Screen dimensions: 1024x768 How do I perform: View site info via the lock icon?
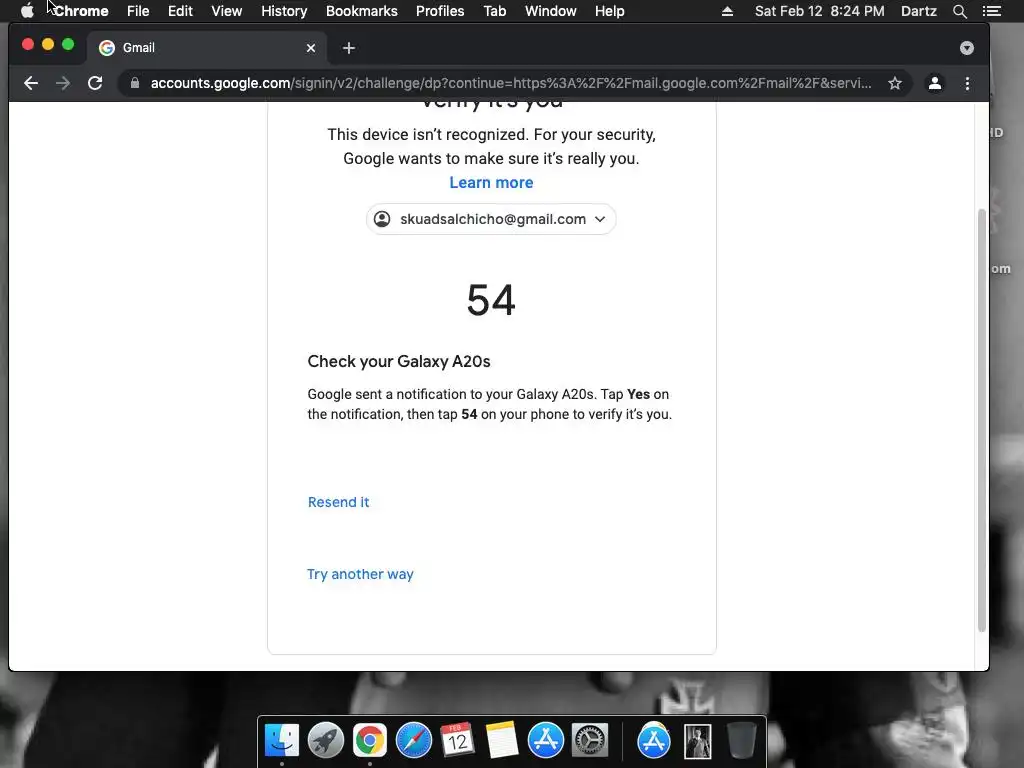pyautogui.click(x=135, y=83)
